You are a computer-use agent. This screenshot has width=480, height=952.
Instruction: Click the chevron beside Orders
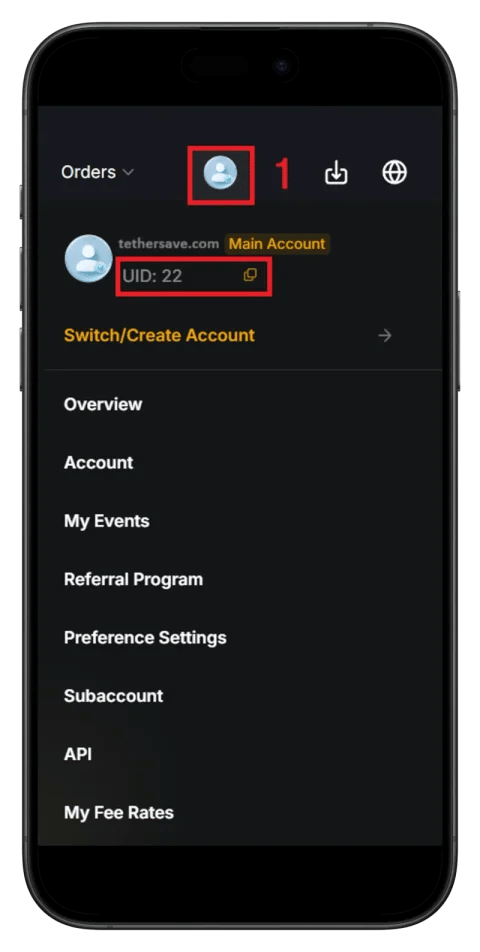click(128, 172)
